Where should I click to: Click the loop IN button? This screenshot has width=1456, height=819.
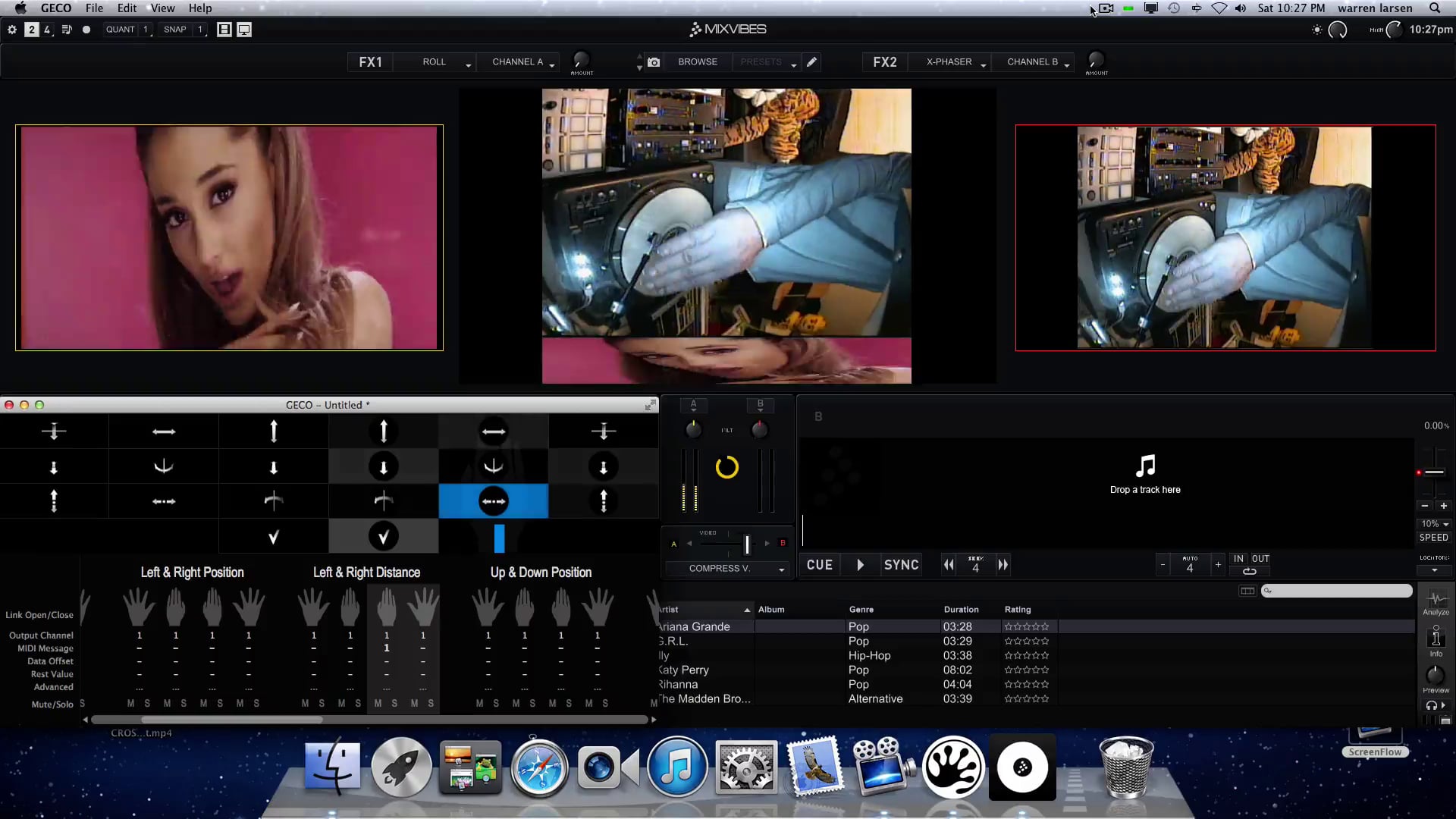[1238, 558]
